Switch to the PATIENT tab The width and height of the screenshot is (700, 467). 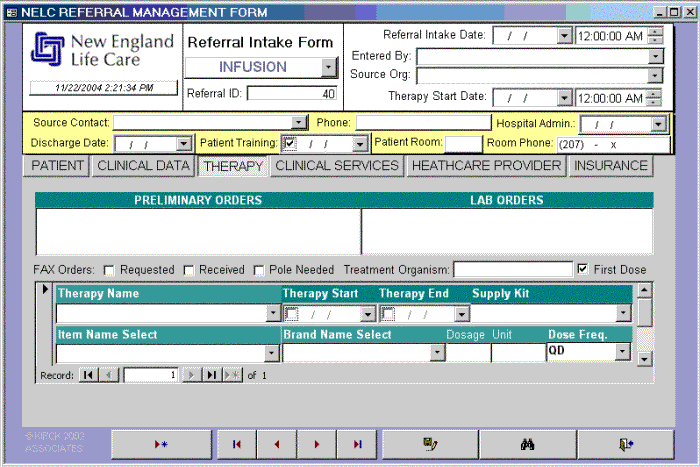point(57,166)
